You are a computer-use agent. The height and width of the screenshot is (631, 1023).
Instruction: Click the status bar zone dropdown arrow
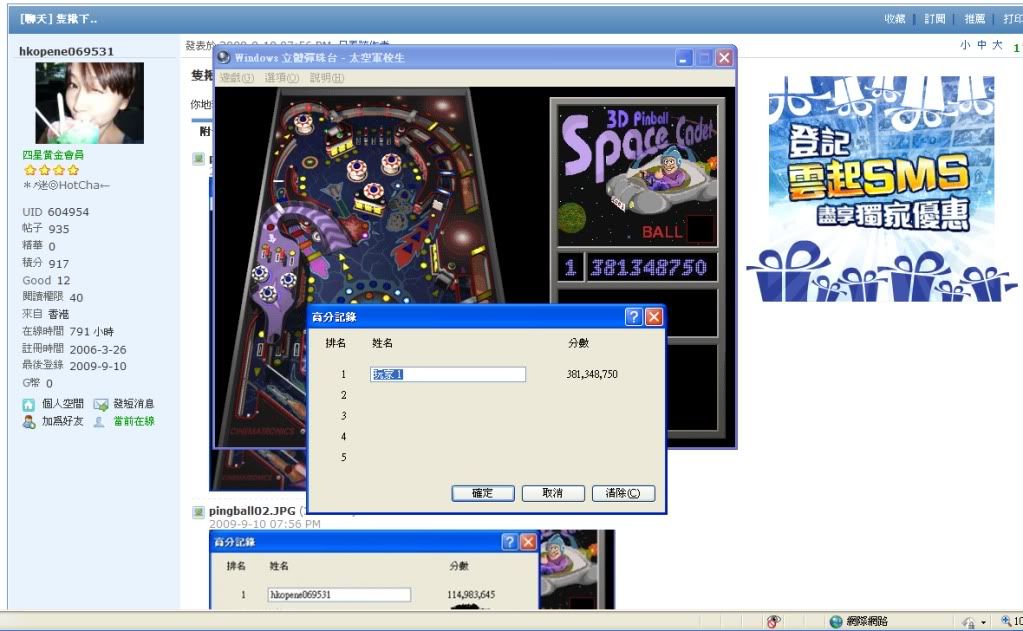point(983,623)
